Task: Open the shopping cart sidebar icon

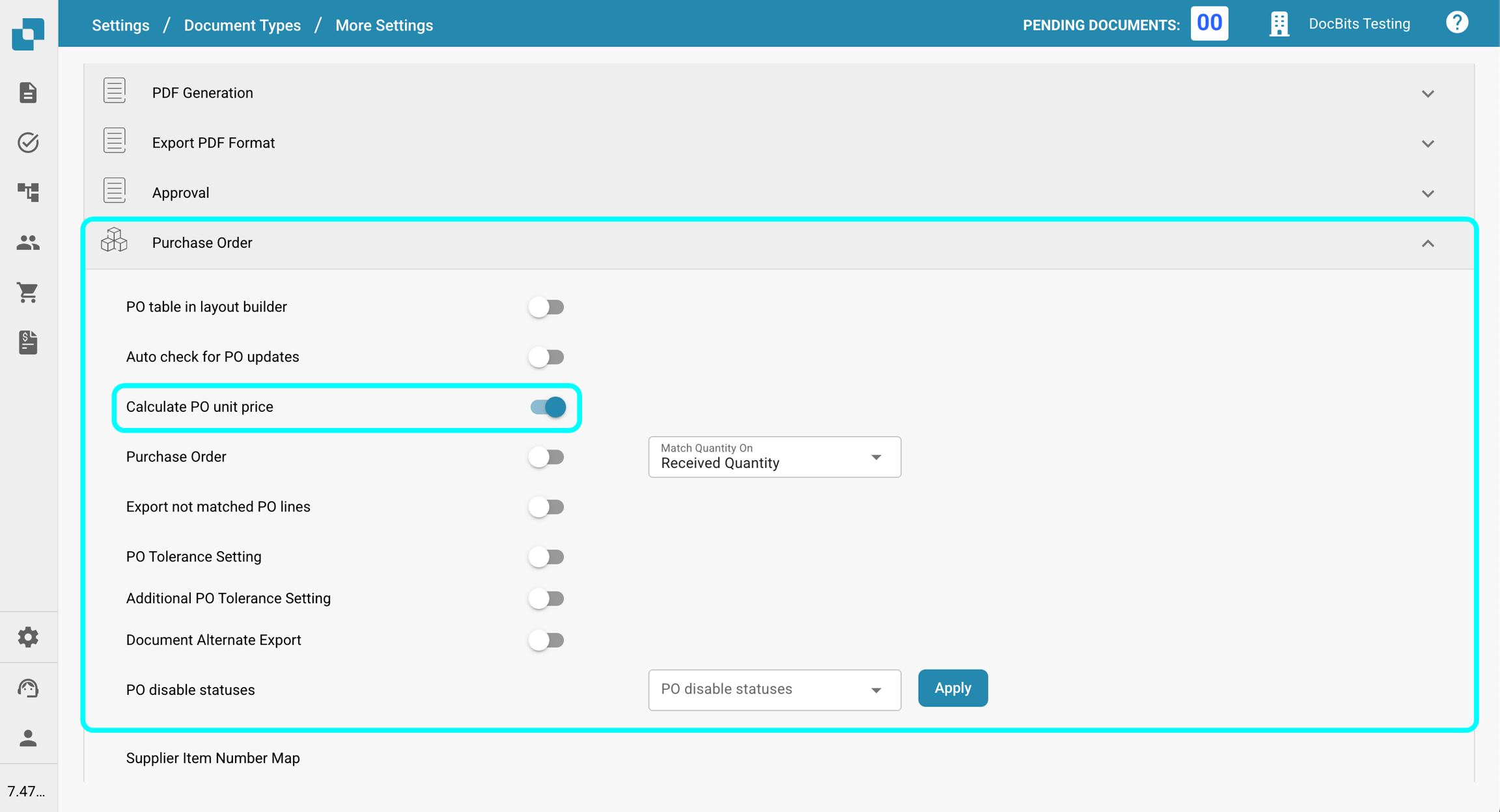Action: pyautogui.click(x=28, y=292)
